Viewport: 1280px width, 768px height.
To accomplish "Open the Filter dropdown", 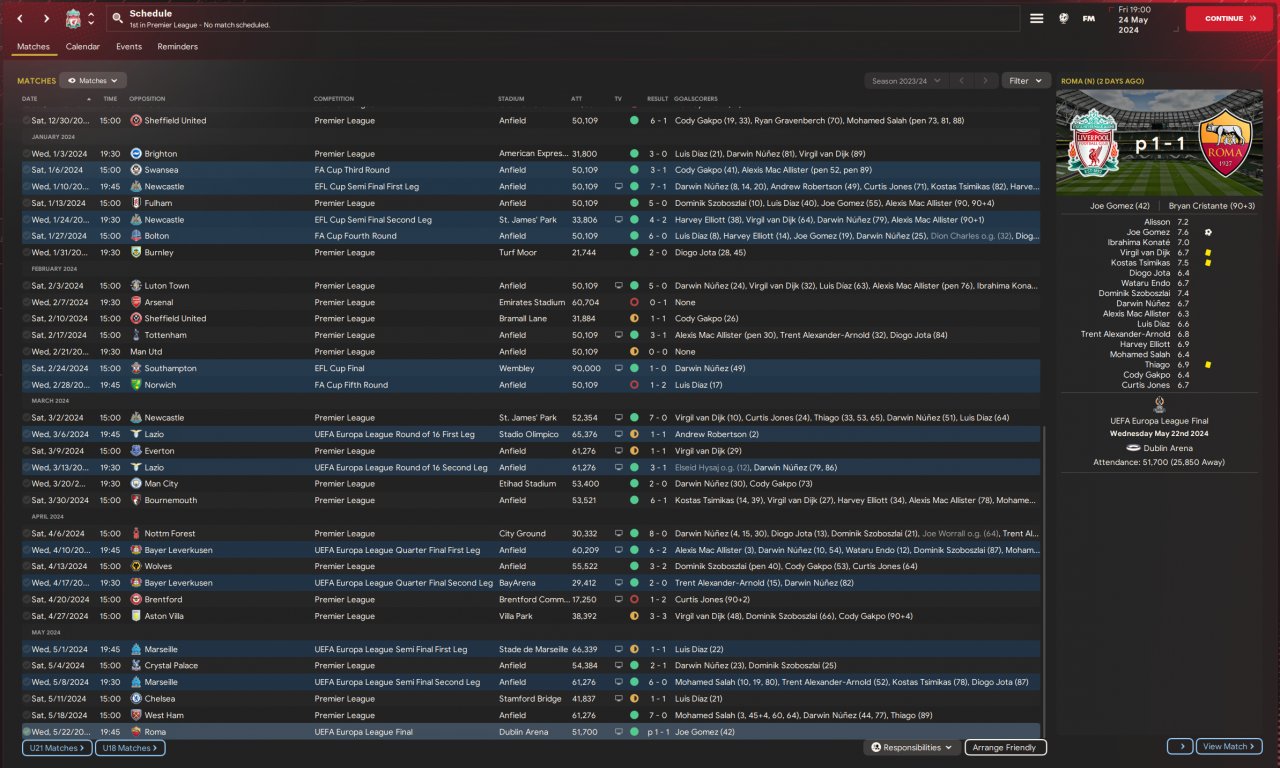I will 1025,81.
